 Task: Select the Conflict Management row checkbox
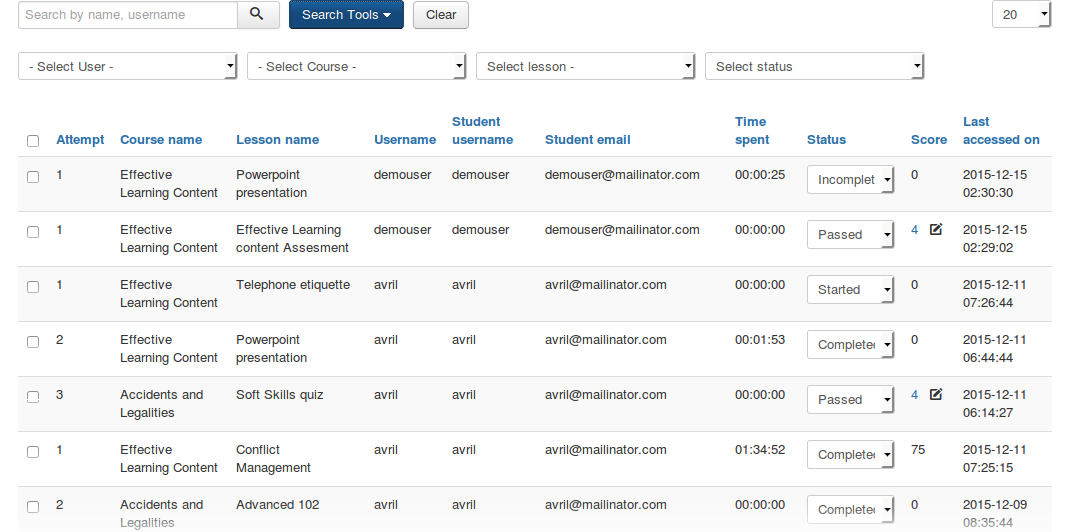click(x=33, y=452)
